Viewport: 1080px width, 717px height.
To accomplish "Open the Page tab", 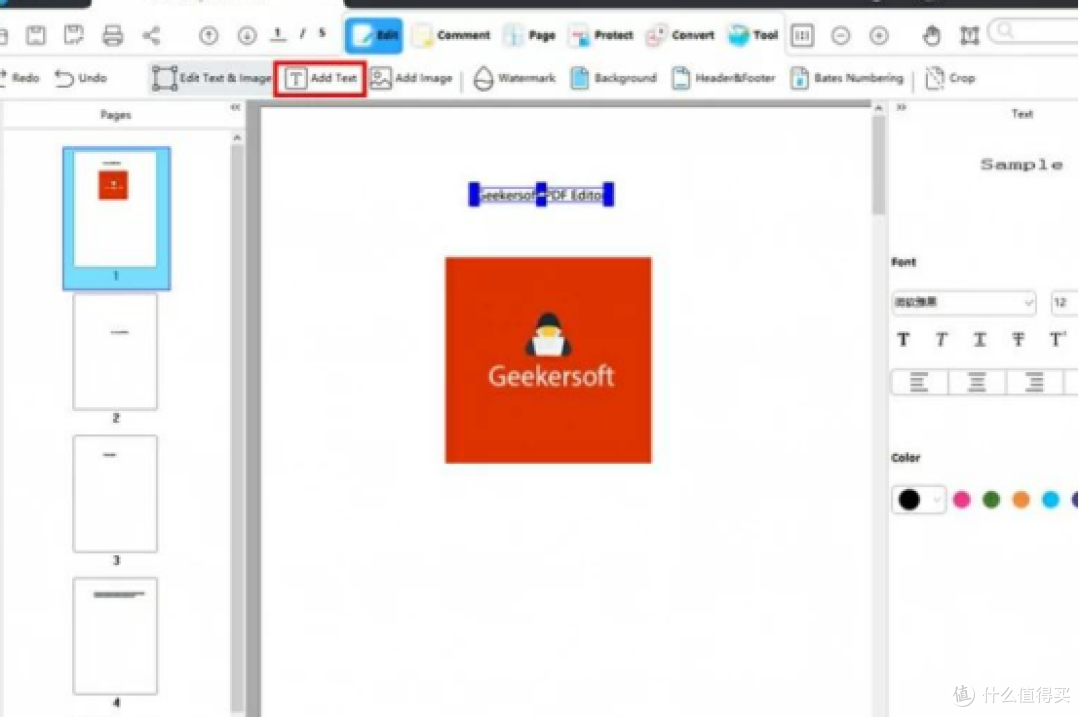I will click(x=530, y=35).
